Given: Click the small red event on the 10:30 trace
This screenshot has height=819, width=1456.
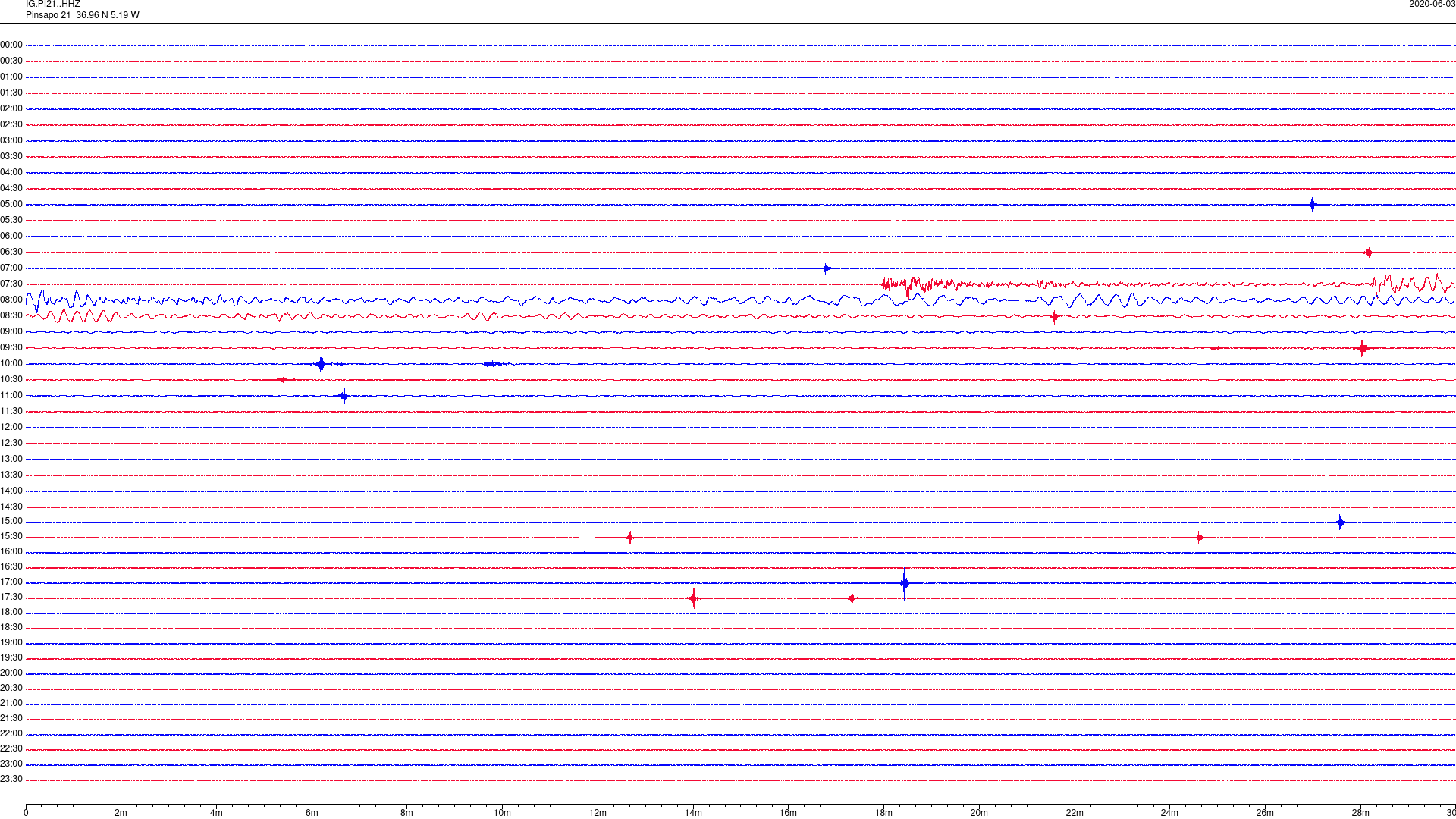Looking at the screenshot, I should (282, 380).
